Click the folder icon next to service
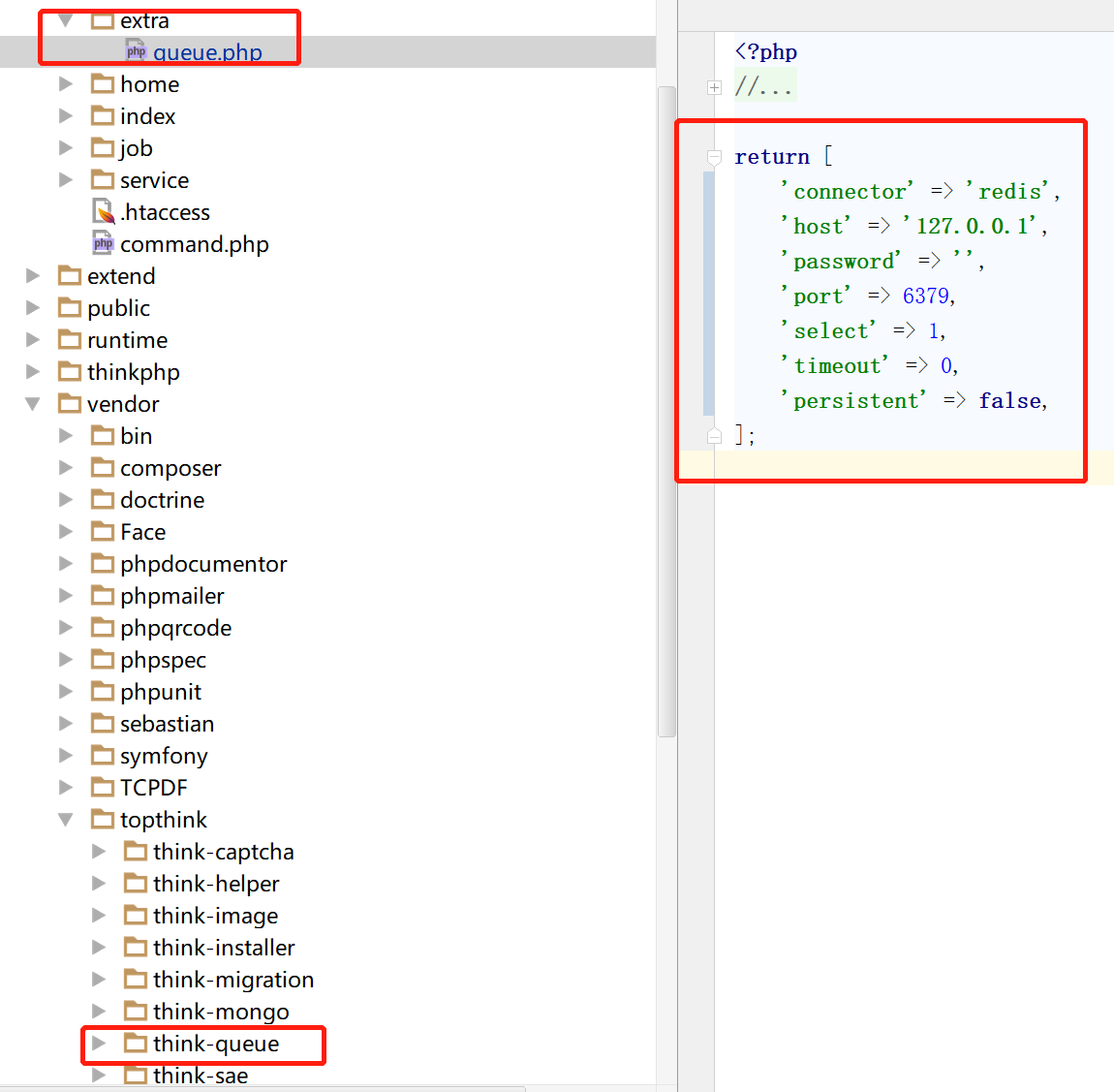The height and width of the screenshot is (1092, 1114). [x=103, y=180]
